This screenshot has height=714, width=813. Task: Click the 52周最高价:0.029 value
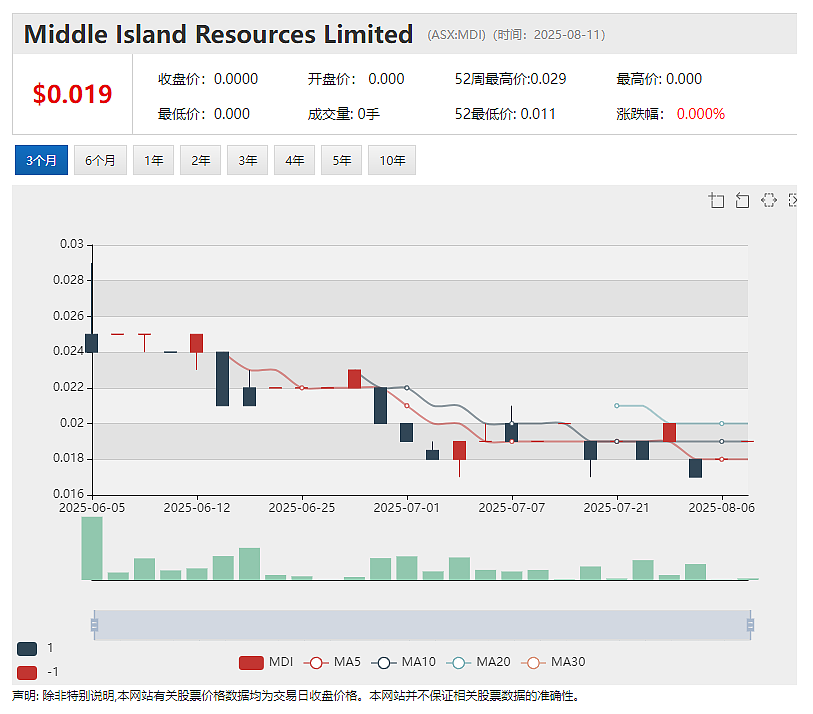(511, 79)
